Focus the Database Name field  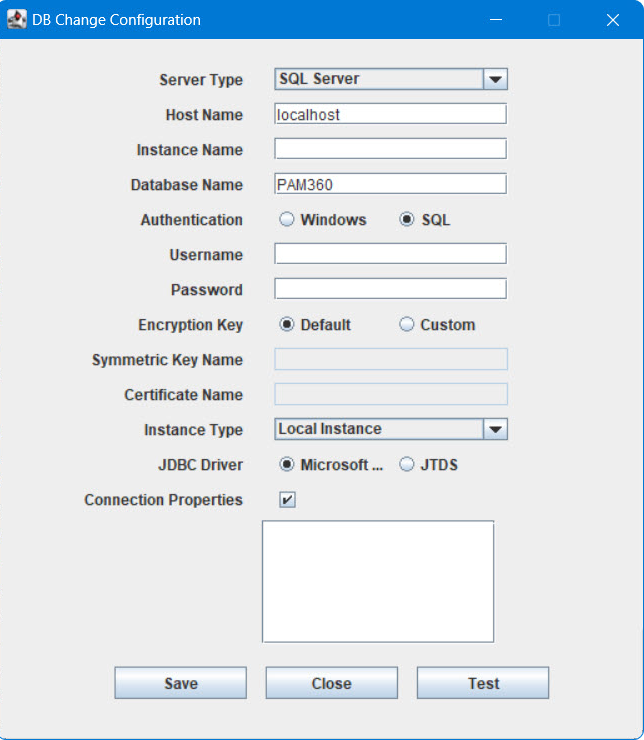[x=391, y=184]
